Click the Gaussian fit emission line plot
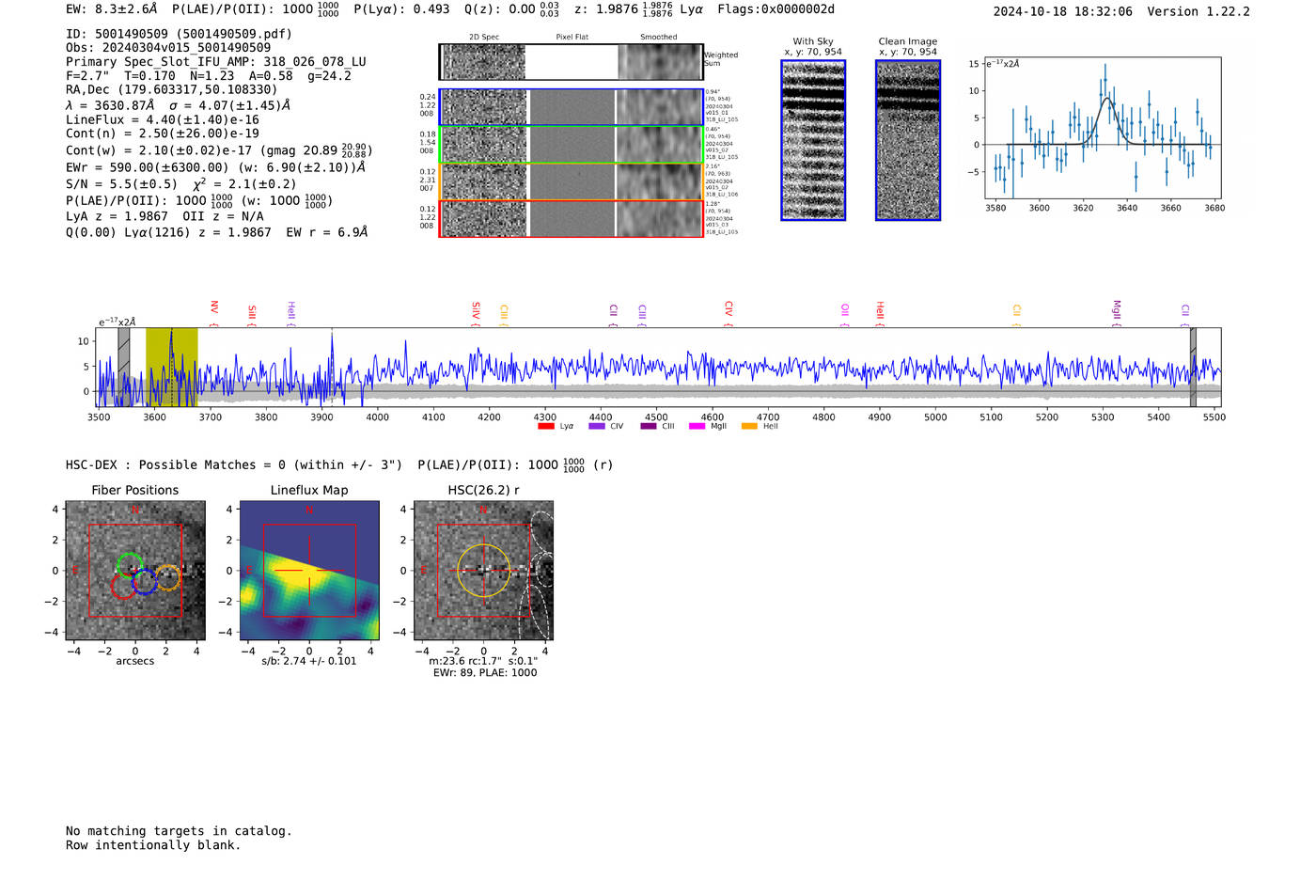This screenshot has width=1316, height=896. tap(1102, 128)
